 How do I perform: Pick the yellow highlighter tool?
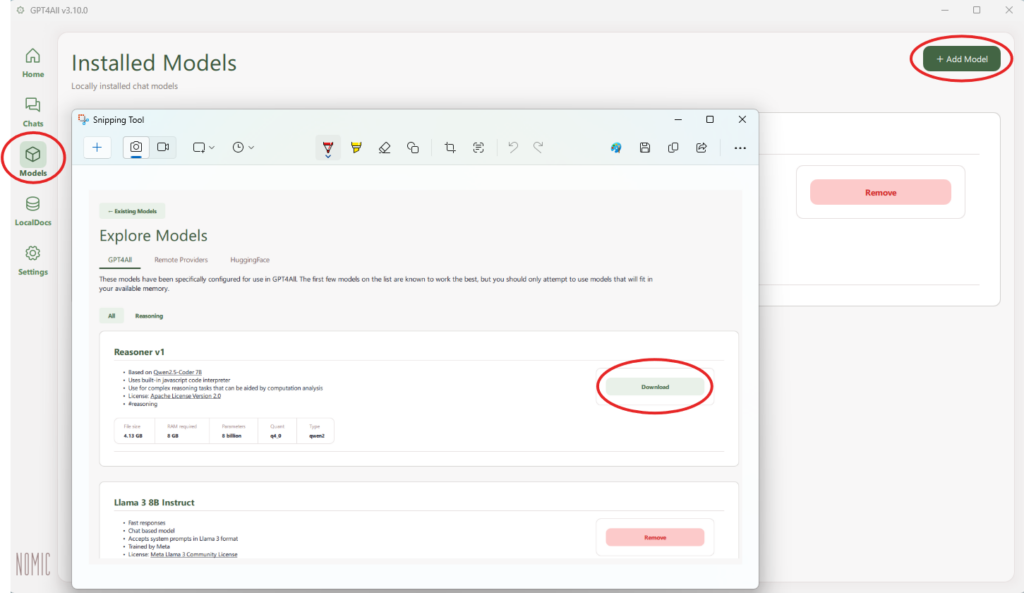[x=356, y=148]
